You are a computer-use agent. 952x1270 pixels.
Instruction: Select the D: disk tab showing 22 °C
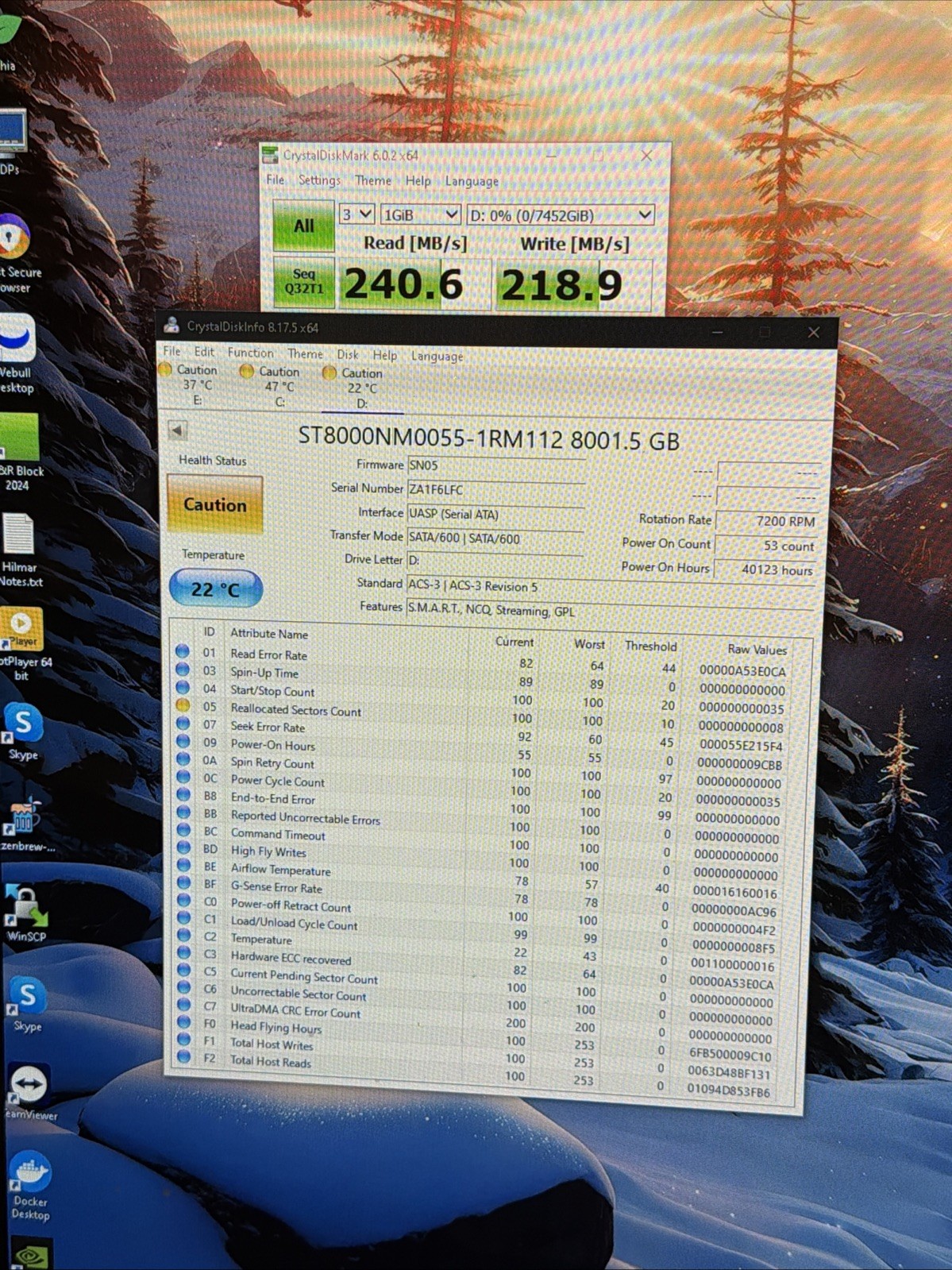coord(361,388)
